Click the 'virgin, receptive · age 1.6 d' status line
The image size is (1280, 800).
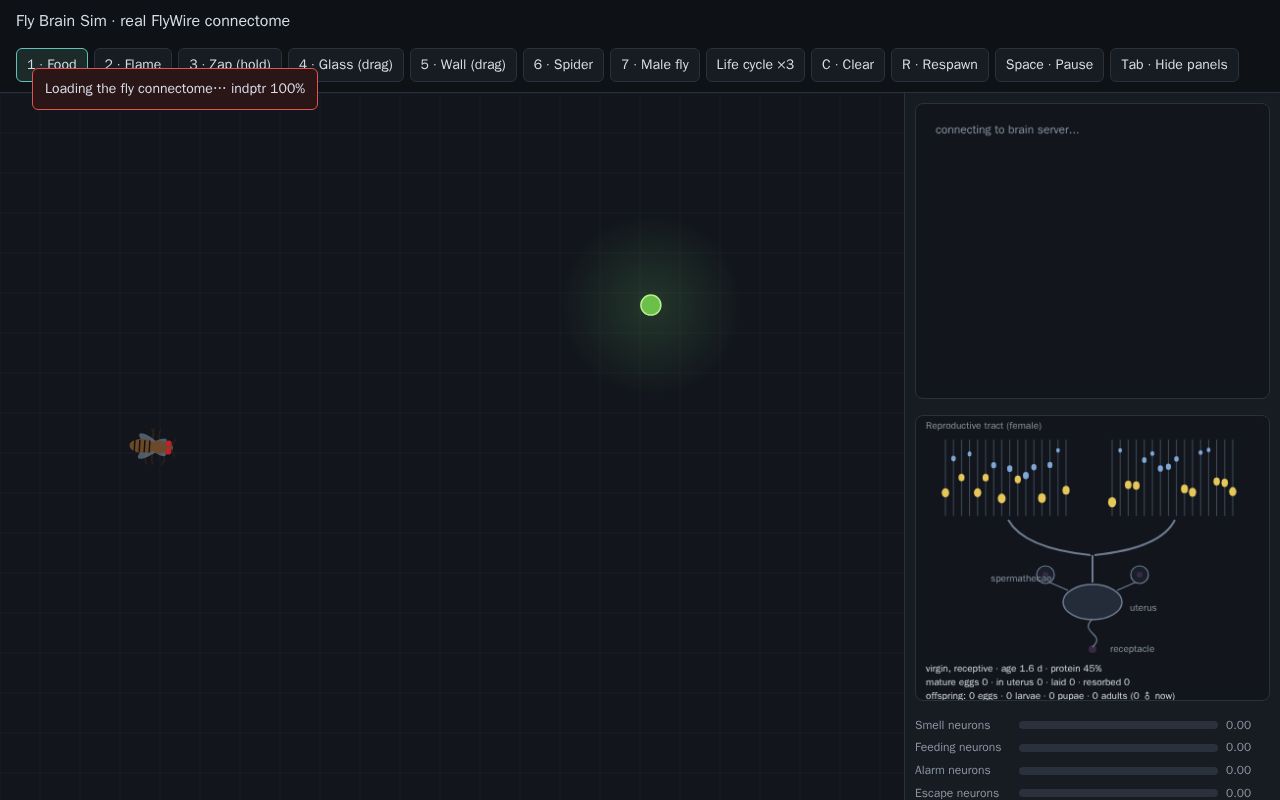[1014, 669]
